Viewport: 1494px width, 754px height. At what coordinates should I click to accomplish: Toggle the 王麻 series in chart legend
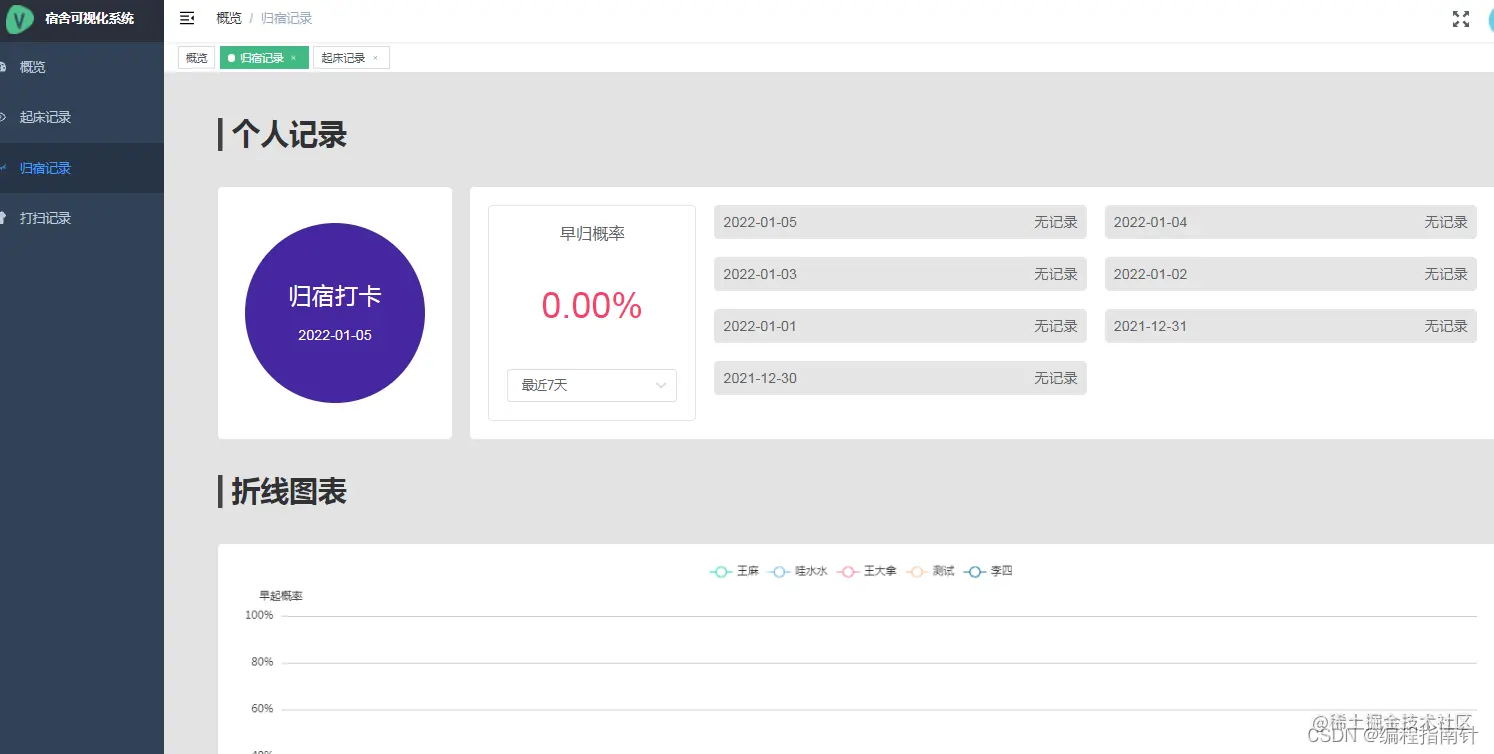point(735,571)
